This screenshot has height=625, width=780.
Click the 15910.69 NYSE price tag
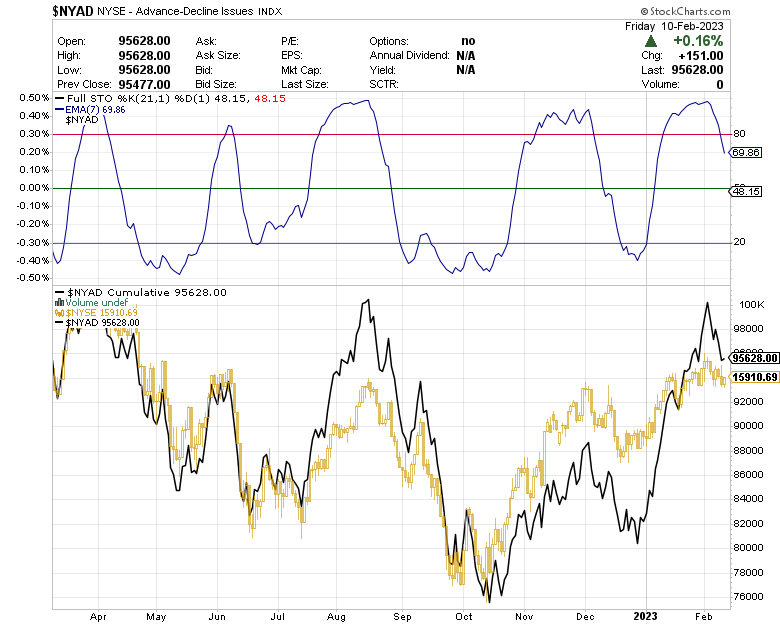coord(755,377)
